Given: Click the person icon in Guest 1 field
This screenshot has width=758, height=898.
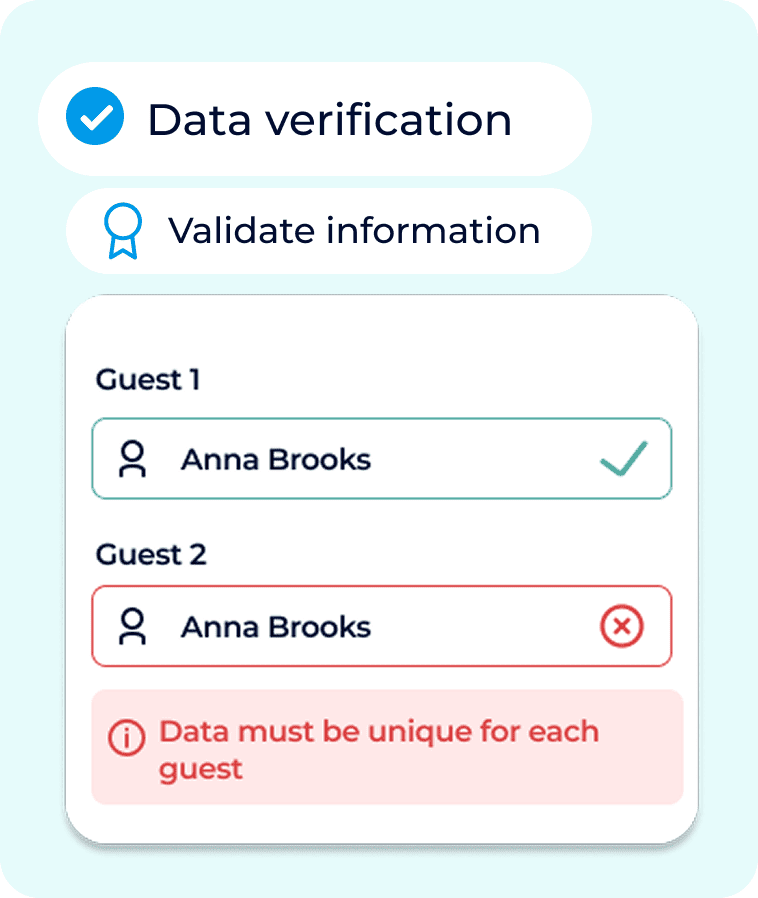Looking at the screenshot, I should coord(132,459).
